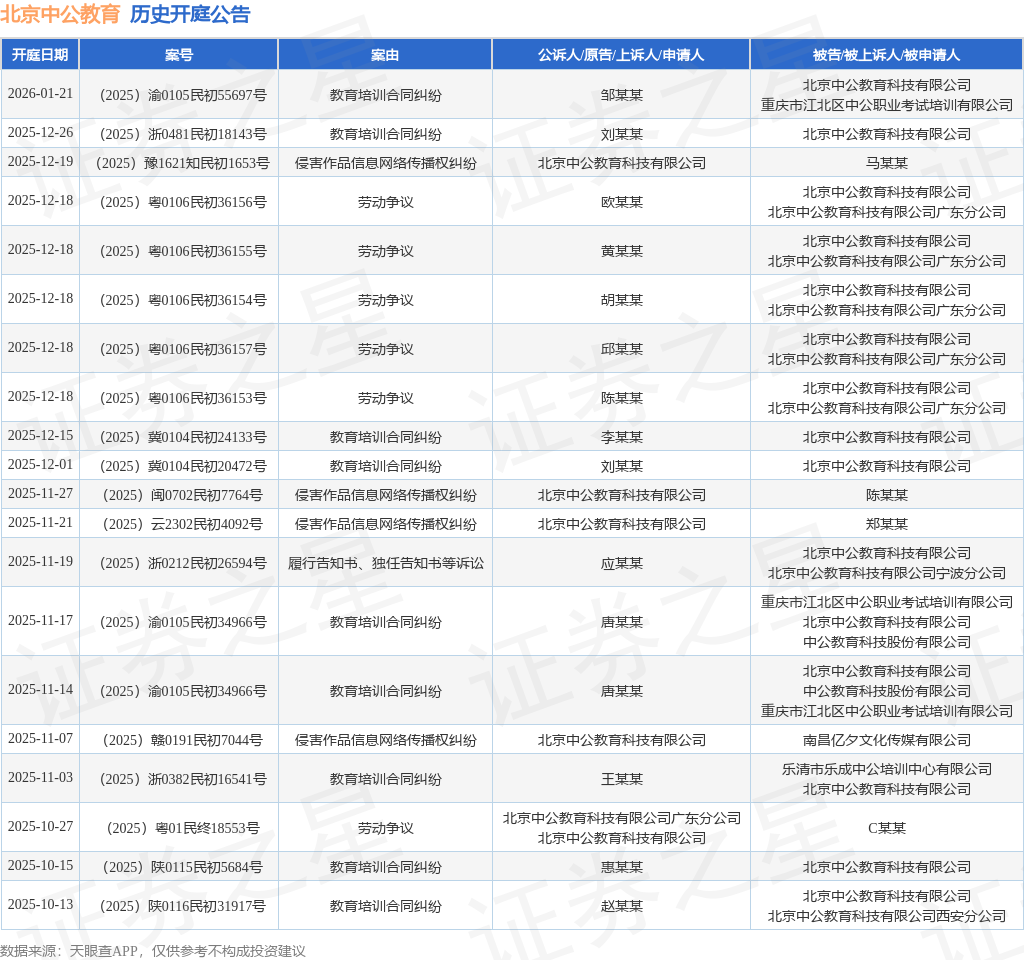This screenshot has width=1024, height=960.
Task: Select case number (2025)粤0106民初36155号
Action: point(183,251)
